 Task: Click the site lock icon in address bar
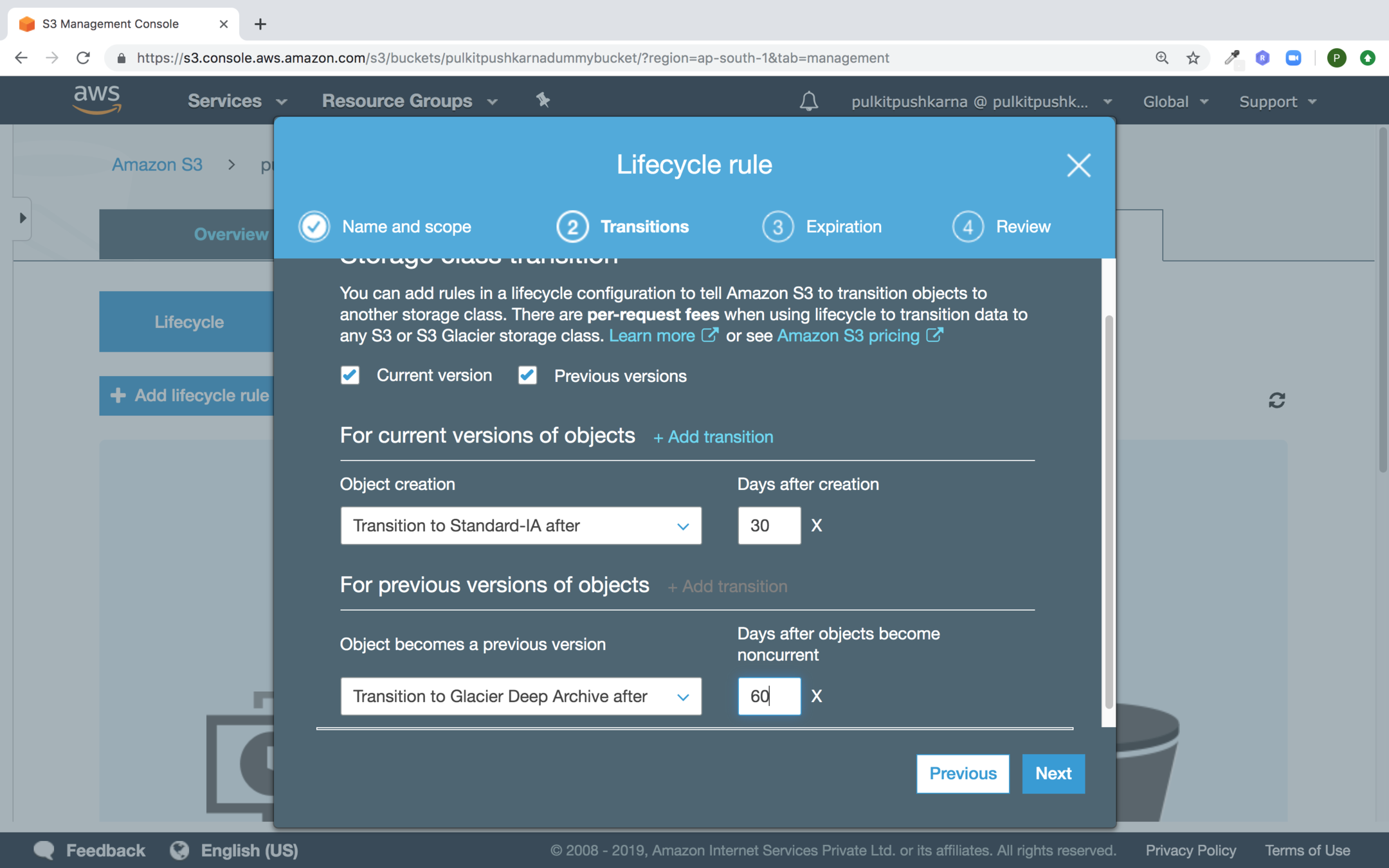[122, 58]
